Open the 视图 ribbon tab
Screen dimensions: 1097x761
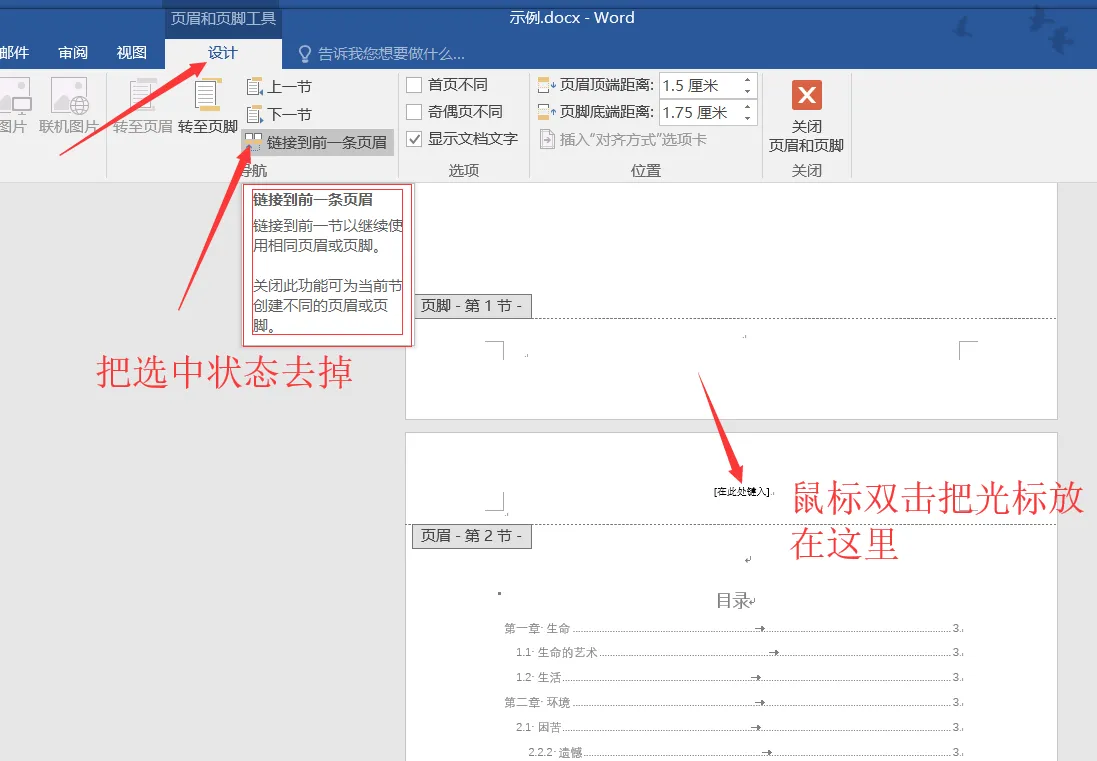[131, 53]
